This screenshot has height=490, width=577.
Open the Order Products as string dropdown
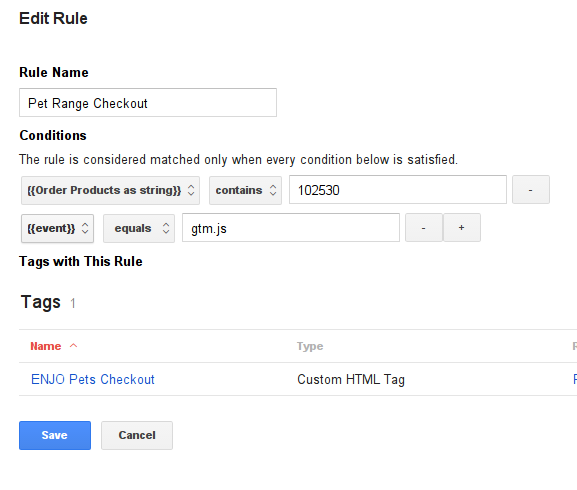[x=110, y=190]
